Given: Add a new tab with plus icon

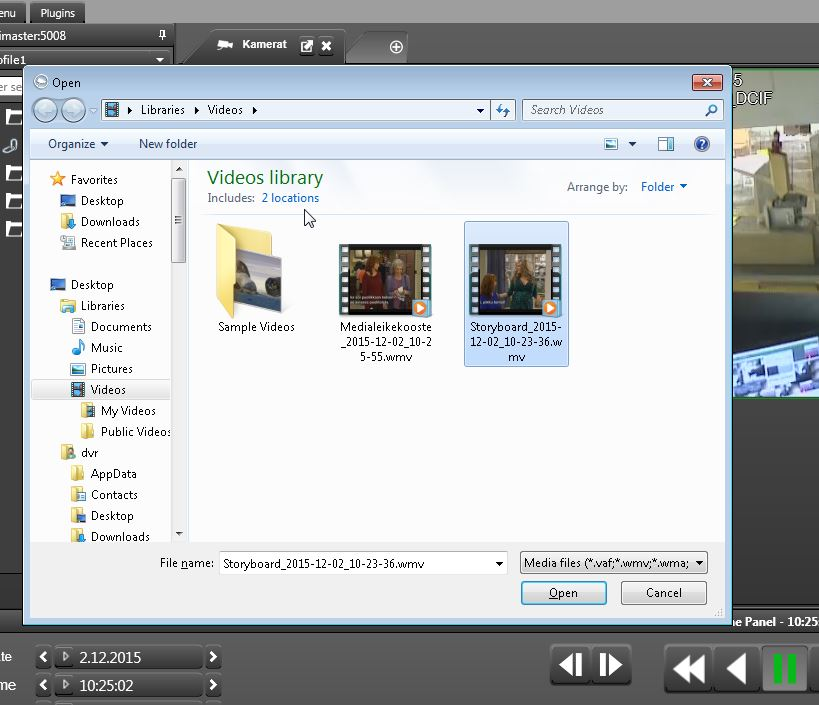Looking at the screenshot, I should [396, 47].
